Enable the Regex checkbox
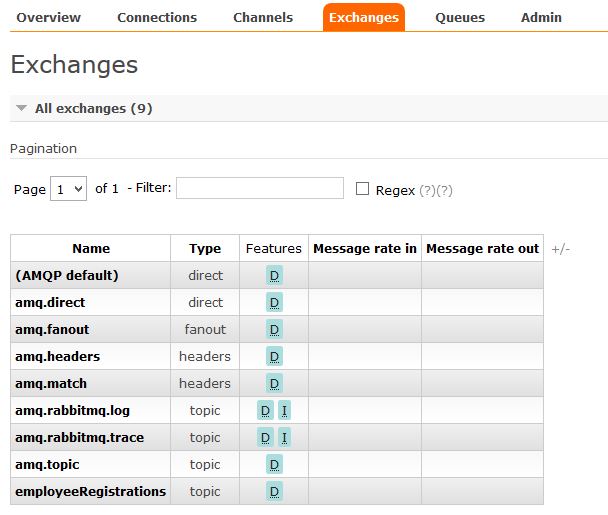 coord(362,189)
